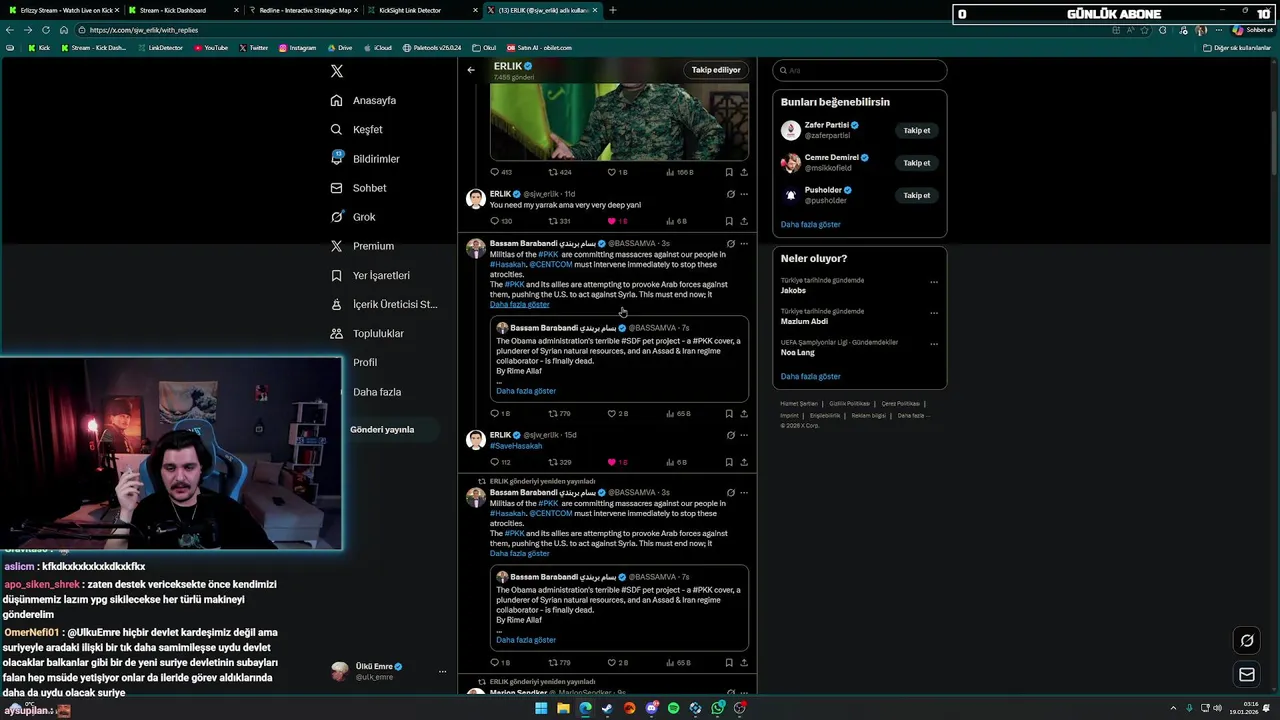Viewport: 1280px width, 720px height.
Task: Open Grok from the sidebar
Action: (353, 217)
